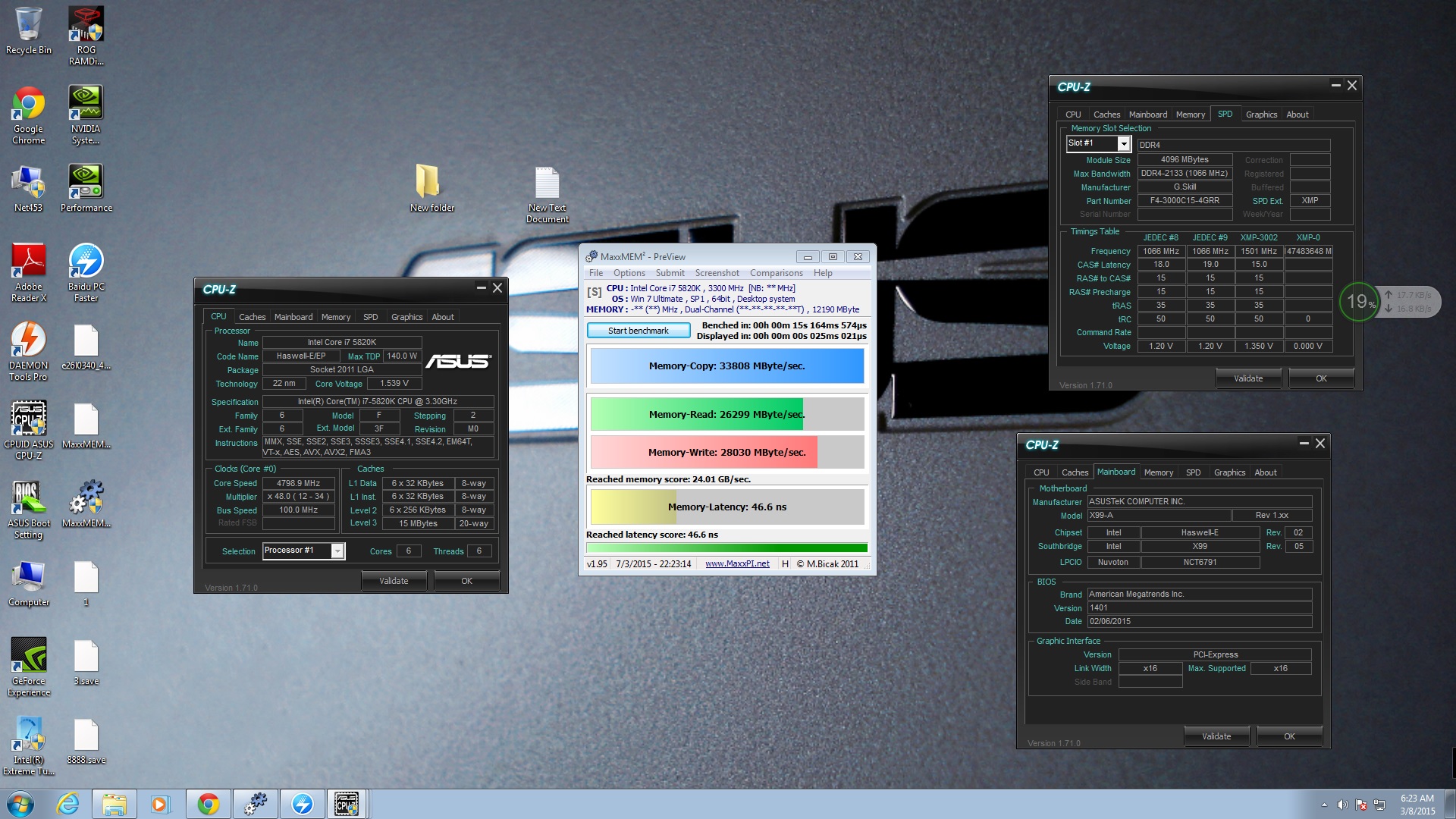1456x819 pixels.
Task: Click OK in left CPU-Z window
Action: [x=466, y=582]
